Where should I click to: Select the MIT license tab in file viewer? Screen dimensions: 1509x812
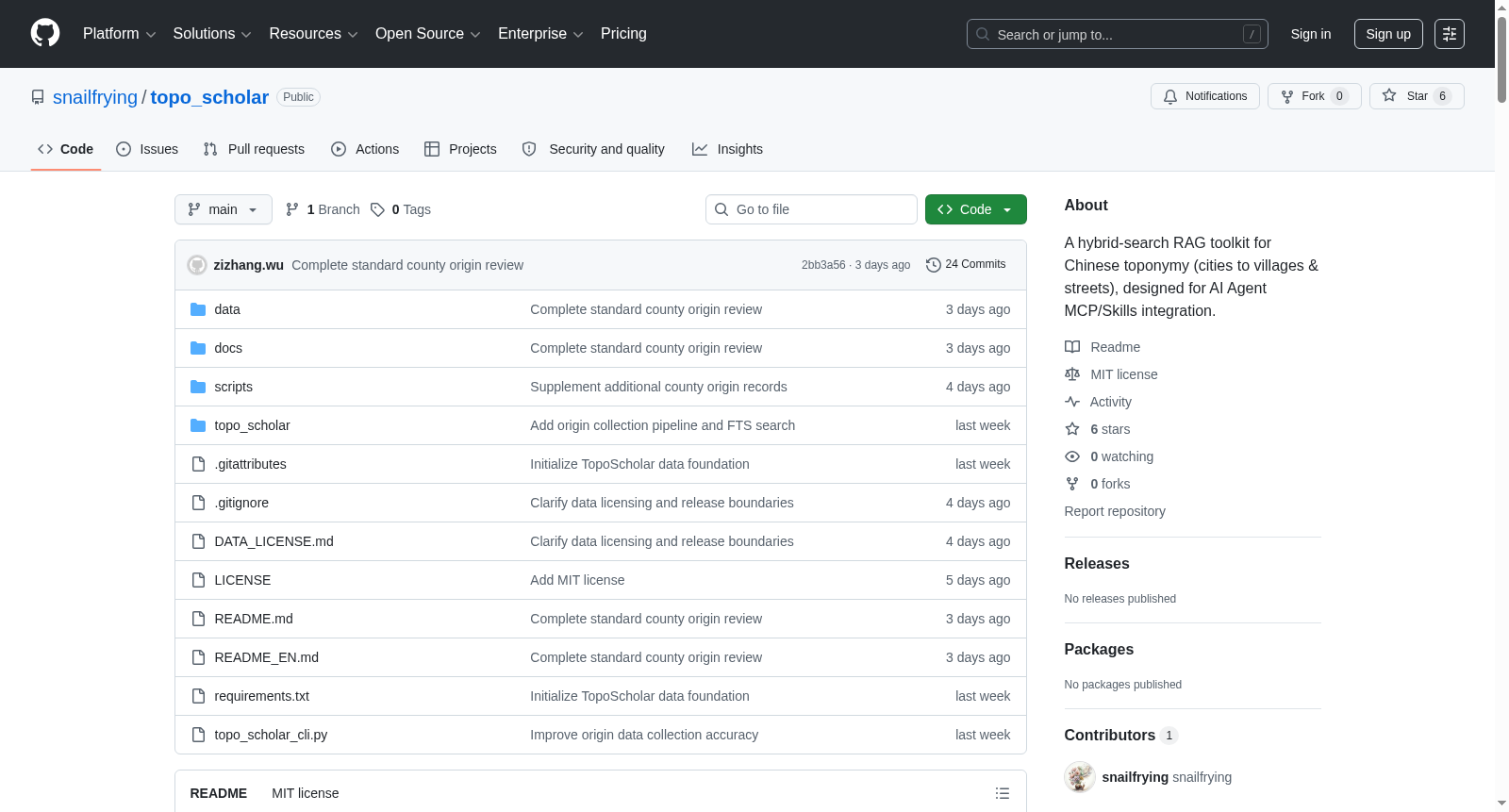tap(306, 793)
